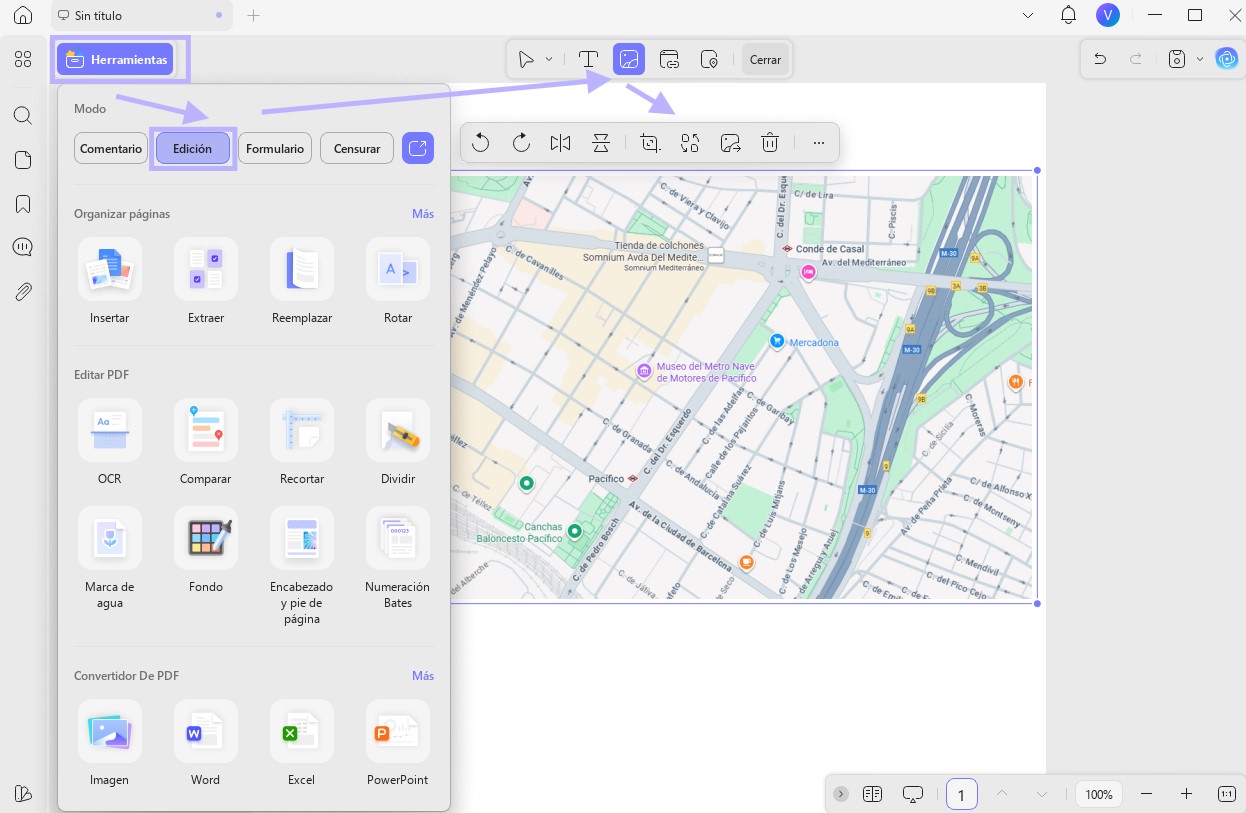This screenshot has height=813, width=1246.
Task: Add a new tab with plus
Action: click(253, 16)
